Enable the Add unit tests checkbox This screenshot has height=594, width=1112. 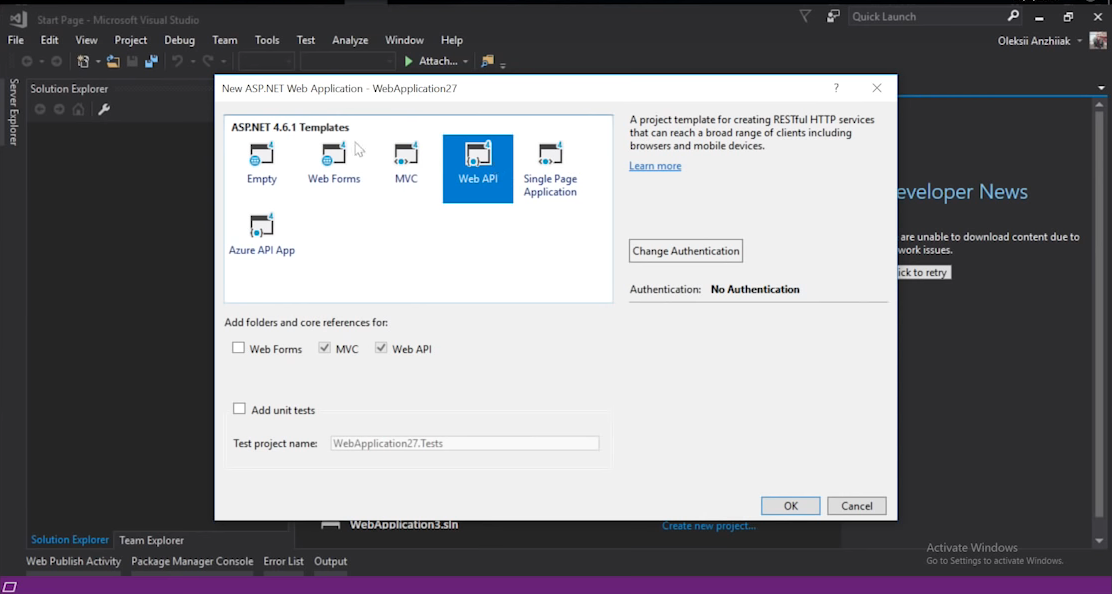coord(239,409)
